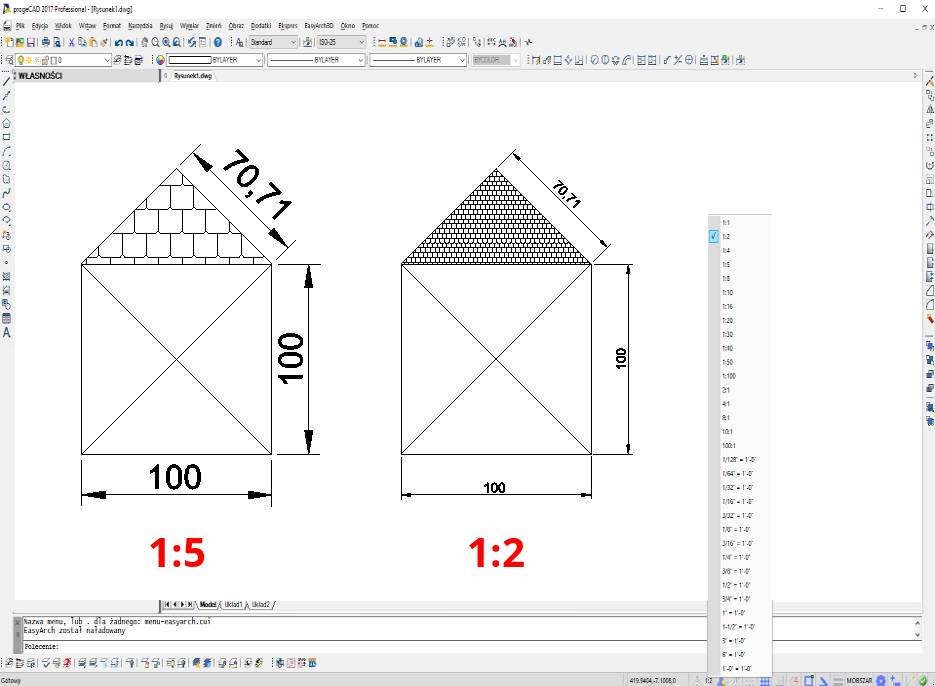Select the Text tool (letter A) in left toolbar
935x686 pixels.
point(6,332)
